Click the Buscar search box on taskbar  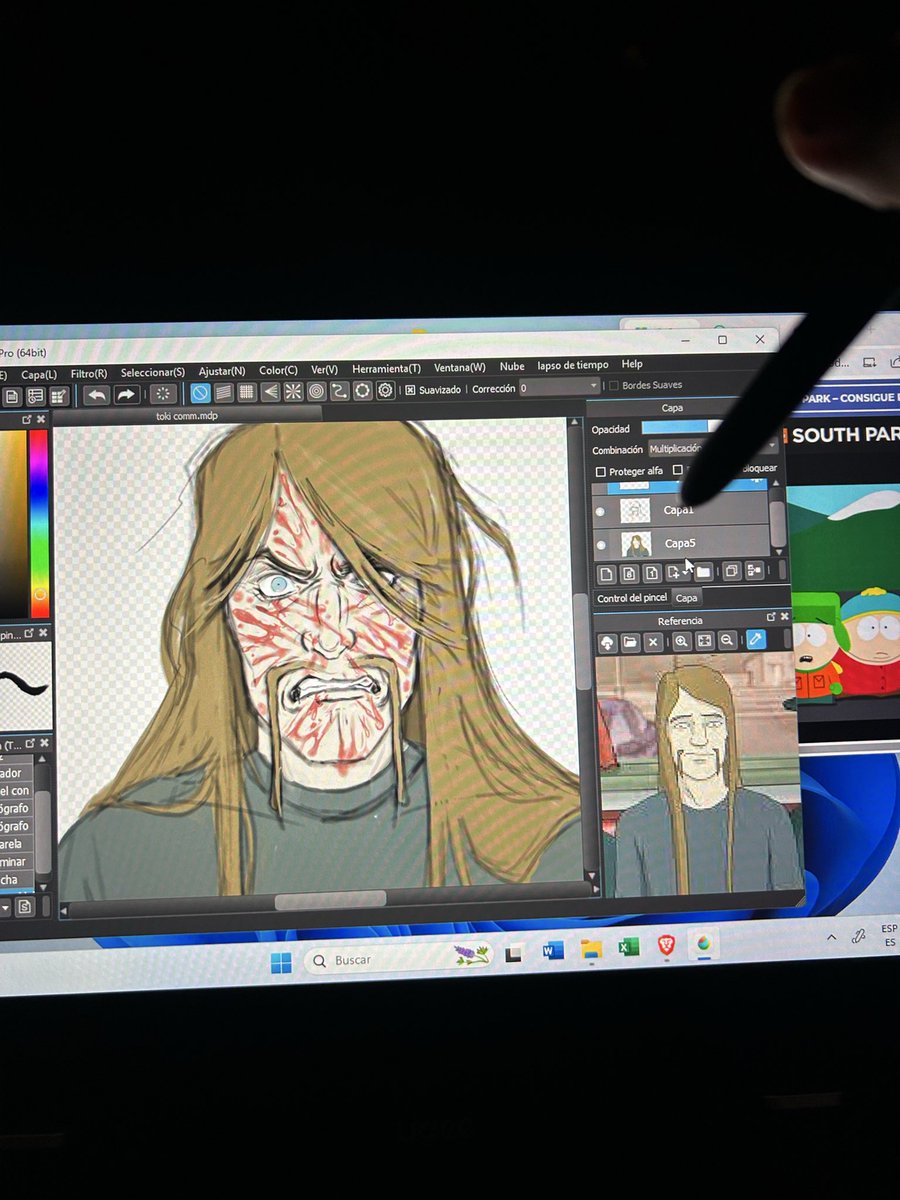401,959
